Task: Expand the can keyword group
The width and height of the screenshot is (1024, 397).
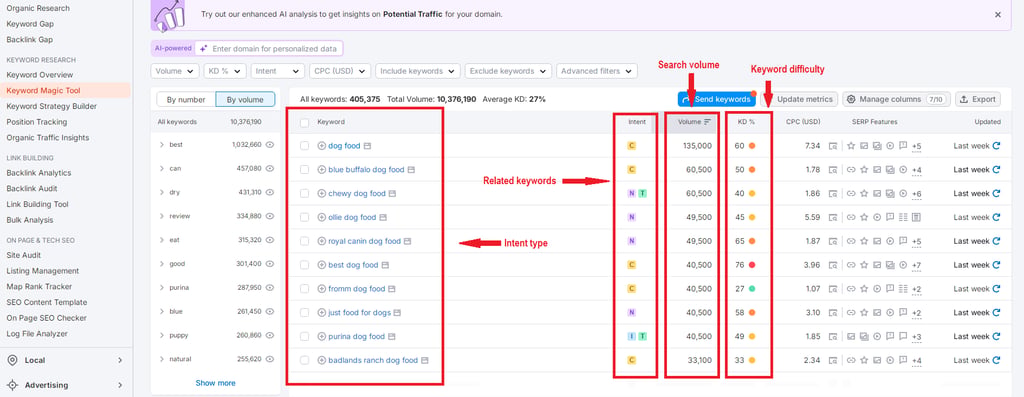Action: point(161,168)
